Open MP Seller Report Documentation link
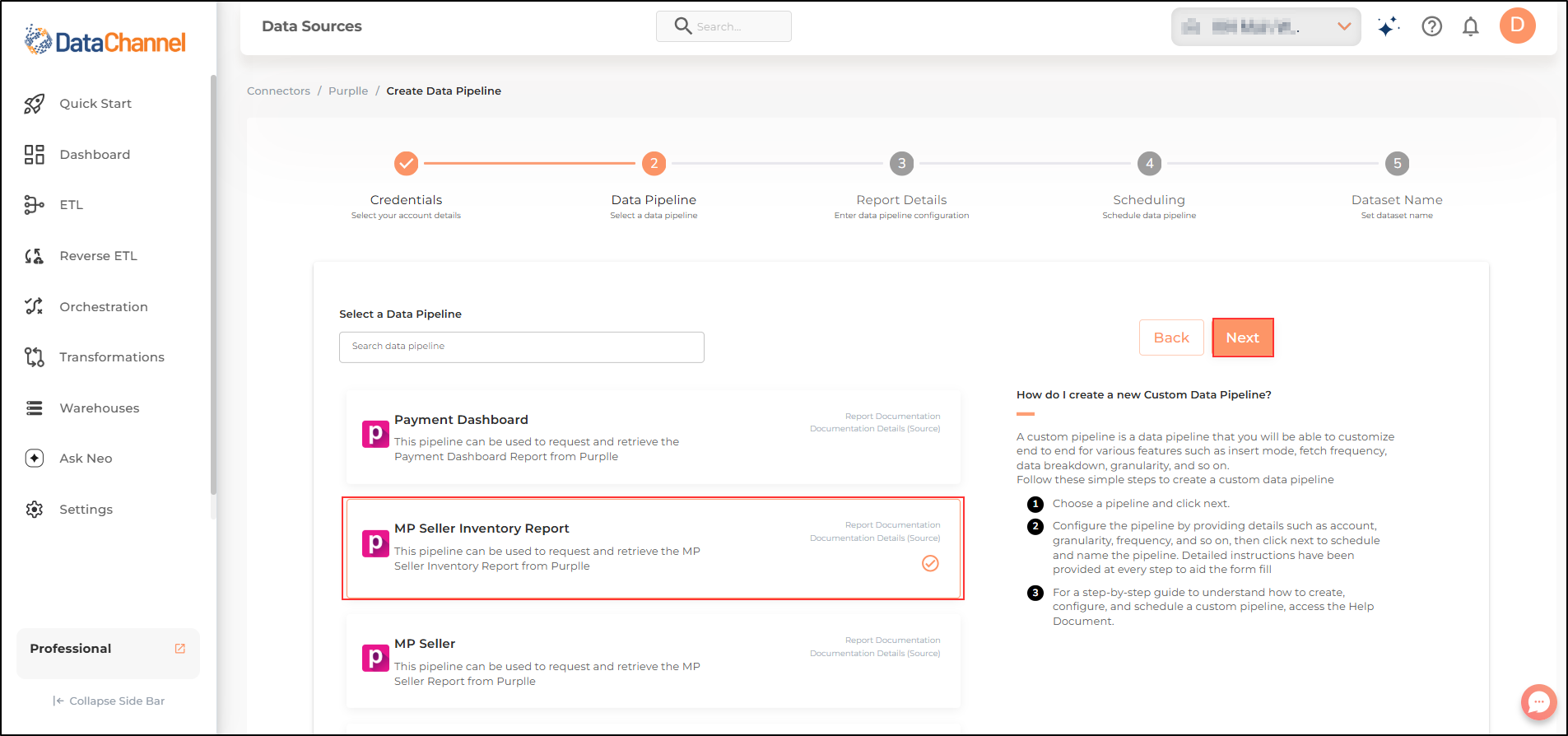This screenshot has width=1568, height=736. (892, 641)
